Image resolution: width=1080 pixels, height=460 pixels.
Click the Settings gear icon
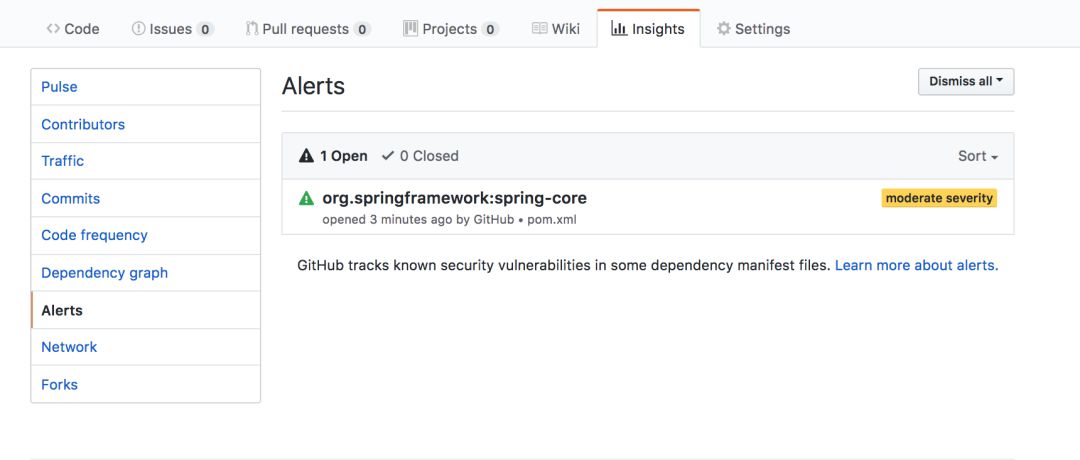coord(724,29)
